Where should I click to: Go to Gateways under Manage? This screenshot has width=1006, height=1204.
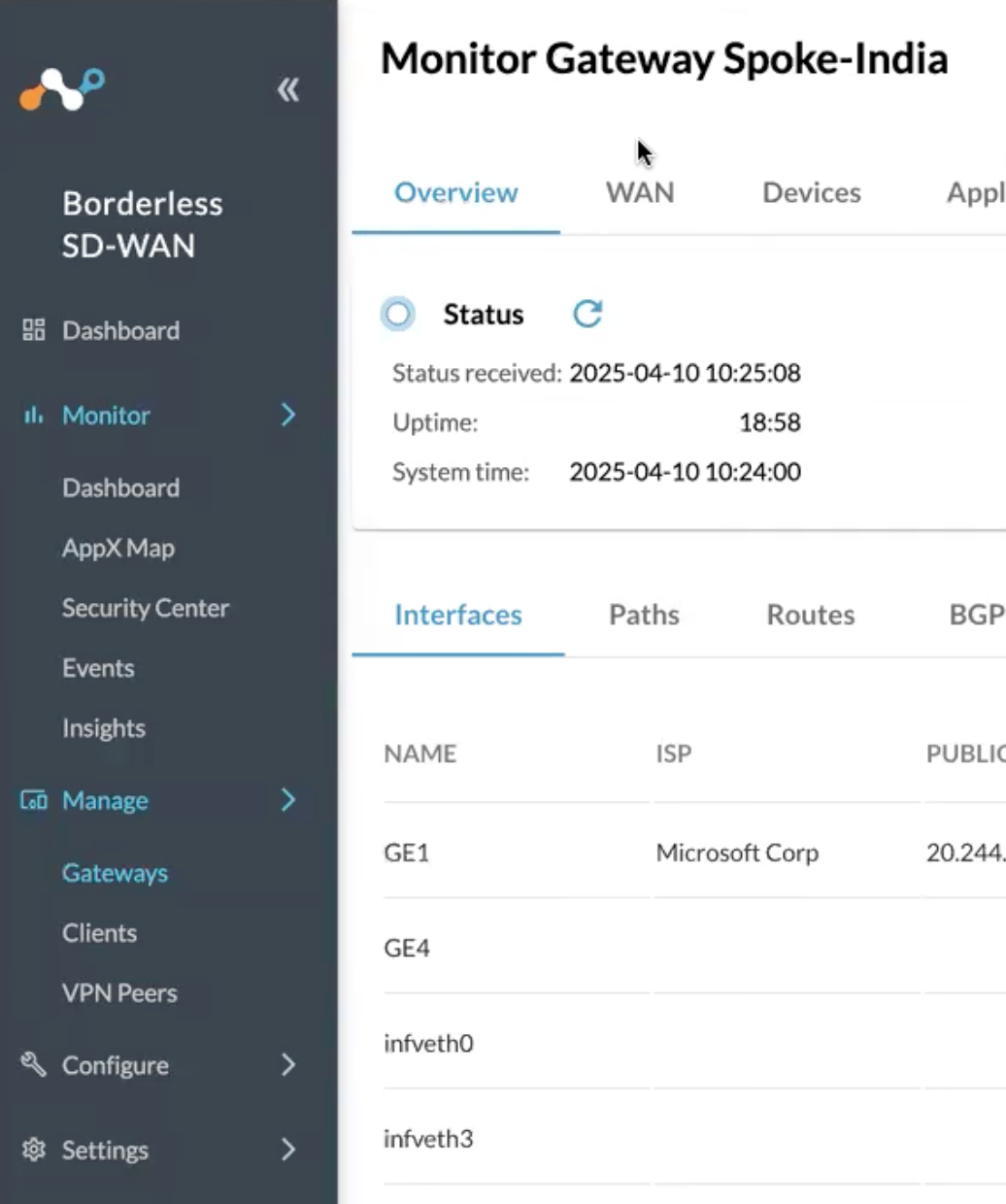(x=115, y=873)
